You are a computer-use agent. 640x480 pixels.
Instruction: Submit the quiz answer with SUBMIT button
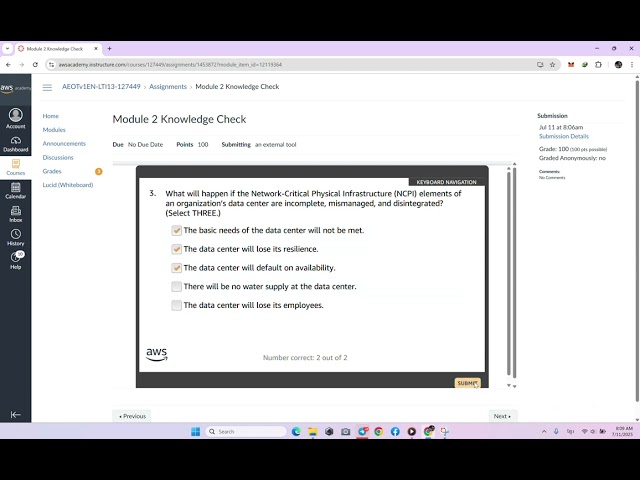(x=468, y=383)
